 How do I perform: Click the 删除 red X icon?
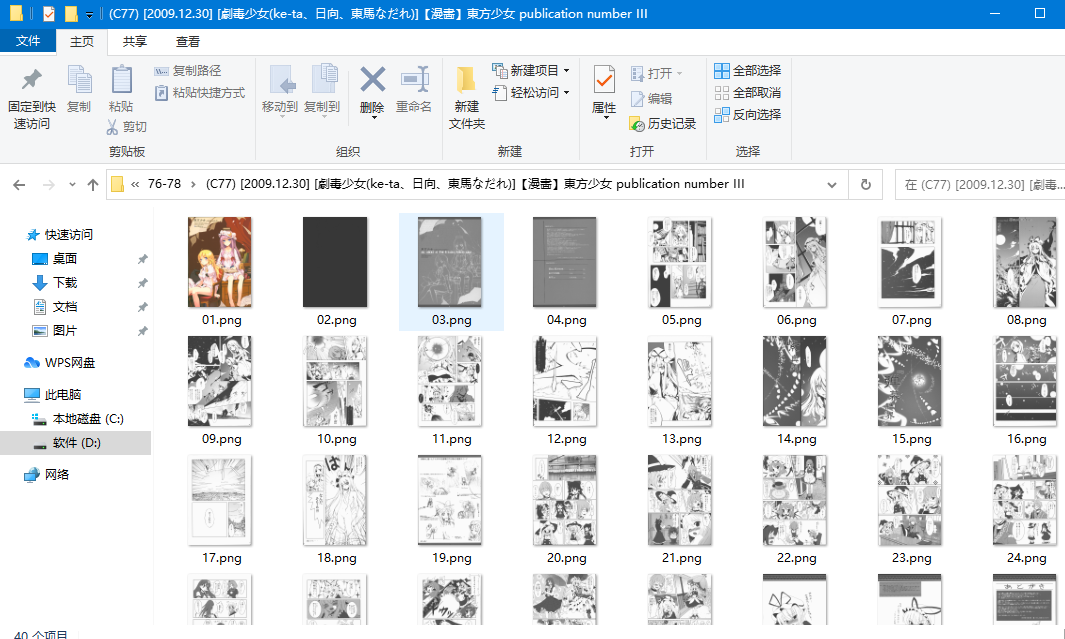pos(372,80)
